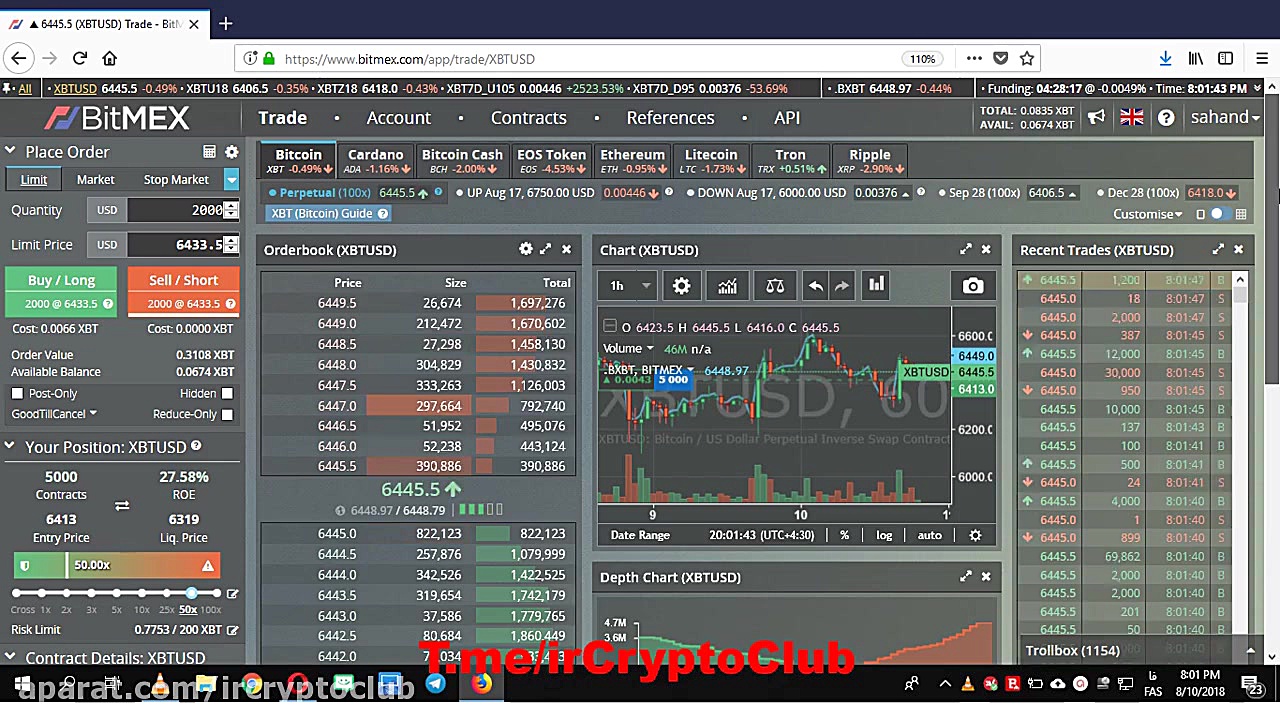Toggle chart percent scale
This screenshot has height=720, width=1280.
tap(844, 535)
